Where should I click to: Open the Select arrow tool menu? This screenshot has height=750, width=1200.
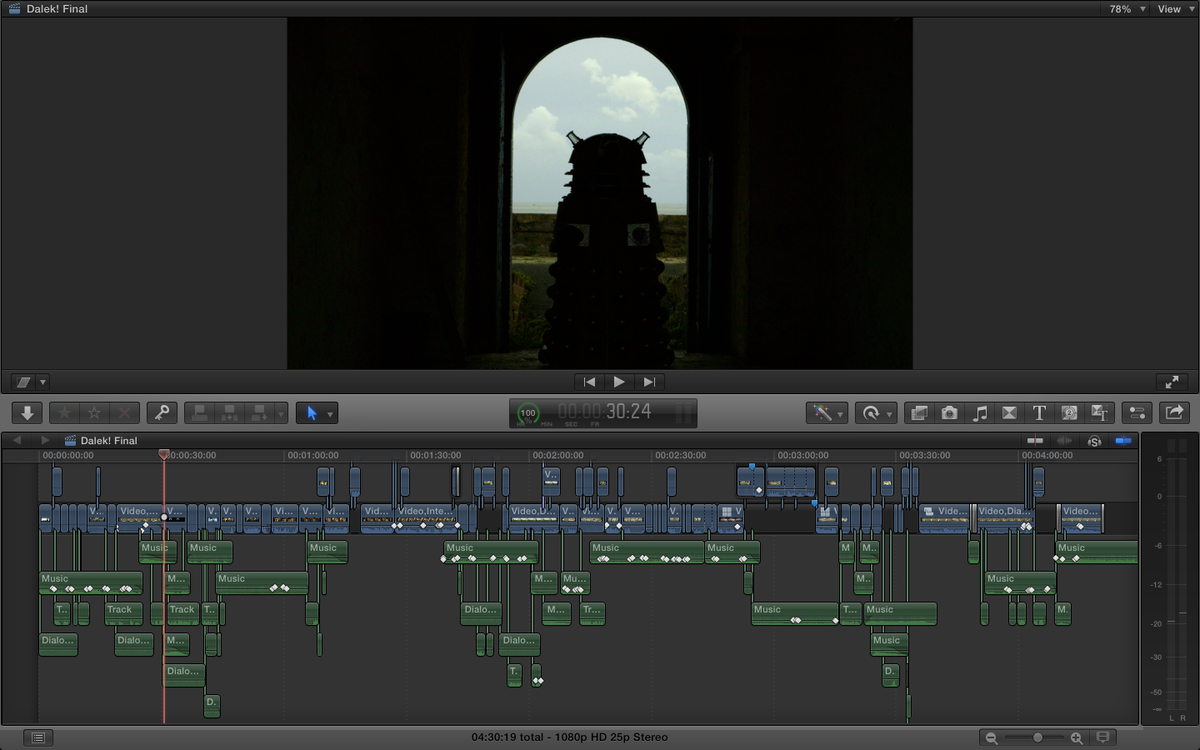click(317, 412)
